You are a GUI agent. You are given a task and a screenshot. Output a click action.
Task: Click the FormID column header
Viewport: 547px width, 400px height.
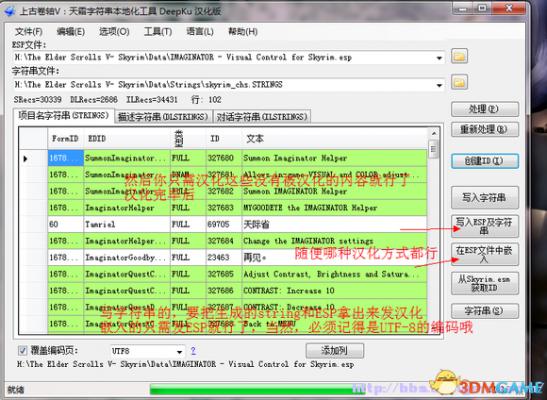[65, 139]
